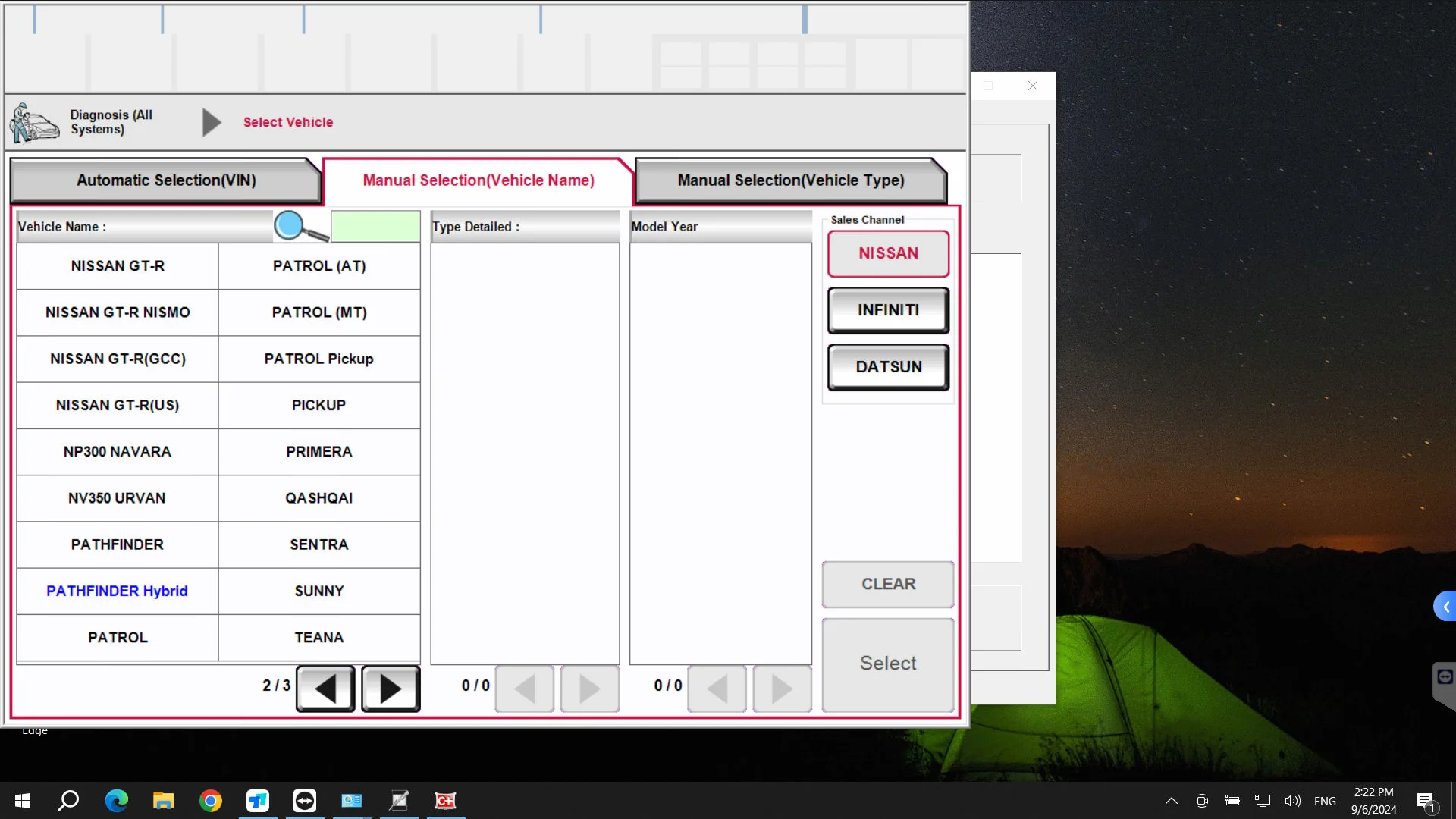This screenshot has width=1456, height=819.
Task: Click the ENG language indicator
Action: tap(1325, 801)
